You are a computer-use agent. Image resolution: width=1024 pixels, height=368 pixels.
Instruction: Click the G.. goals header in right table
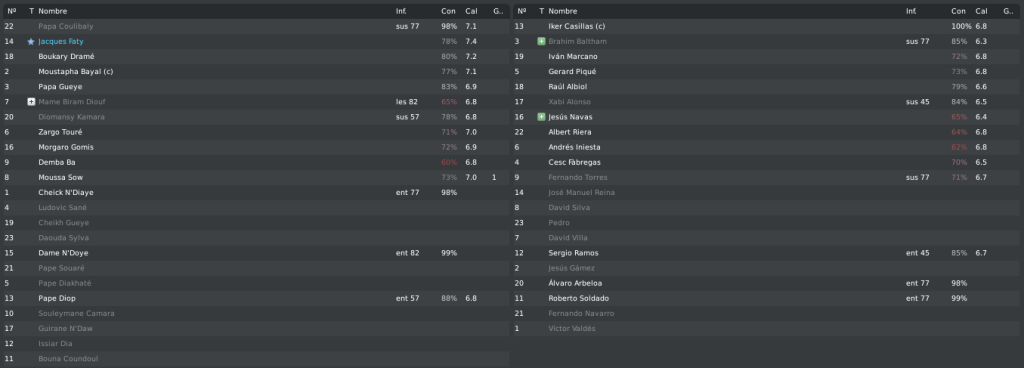(1008, 11)
